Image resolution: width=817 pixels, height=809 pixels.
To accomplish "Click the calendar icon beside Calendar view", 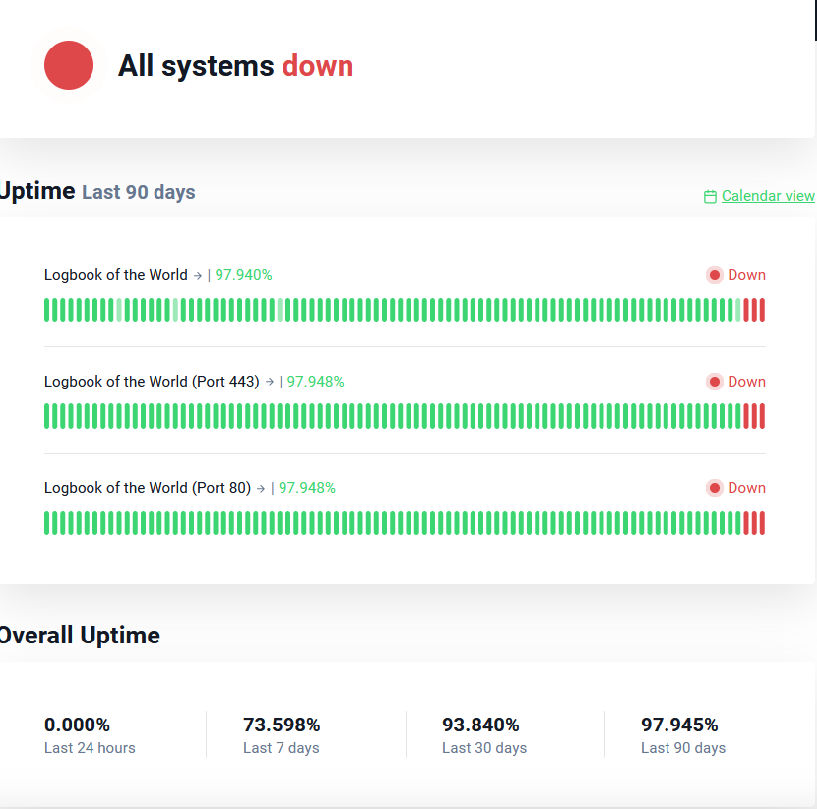I will (710, 196).
